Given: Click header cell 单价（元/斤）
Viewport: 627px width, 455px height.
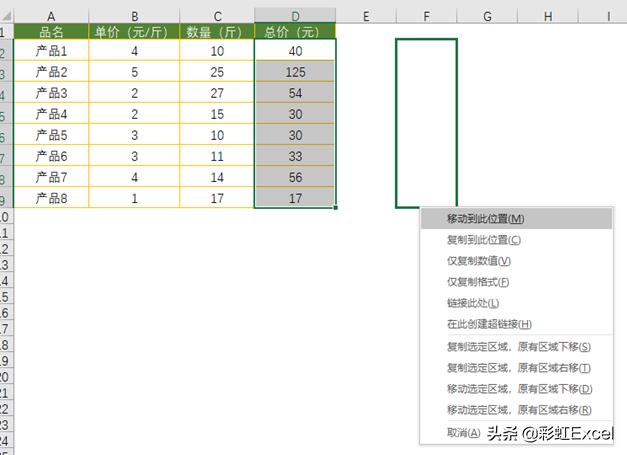Looking at the screenshot, I should 134,32.
